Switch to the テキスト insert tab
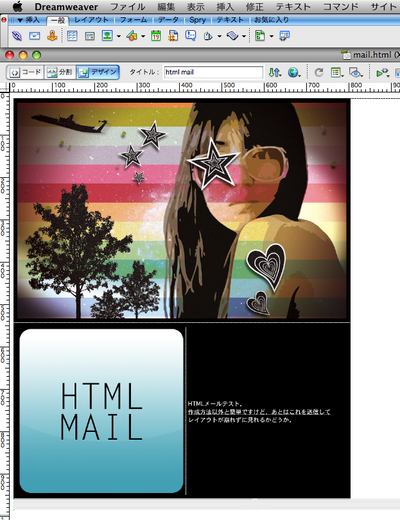Screen dimensions: 400x520 (x=230, y=20)
